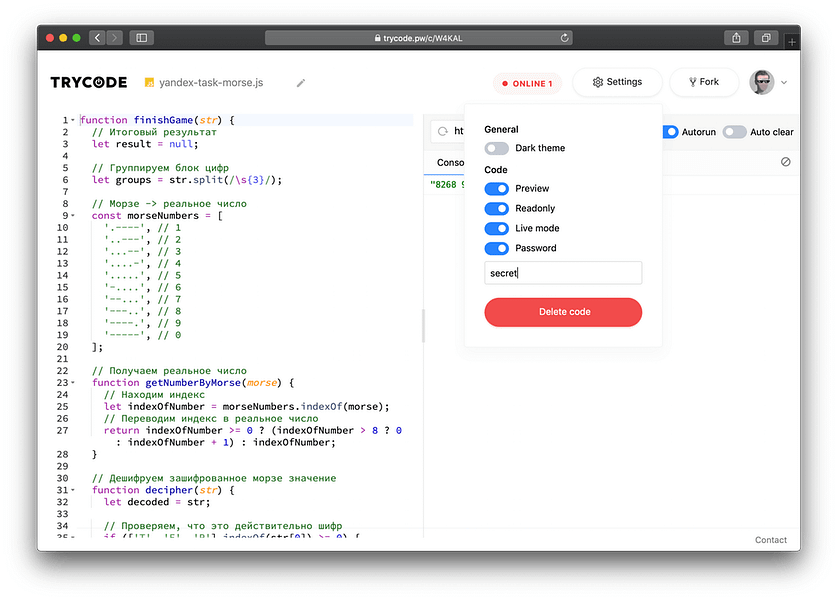Image resolution: width=838 pixels, height=600 pixels.
Task: Click the user avatar photo
Action: [x=762, y=82]
